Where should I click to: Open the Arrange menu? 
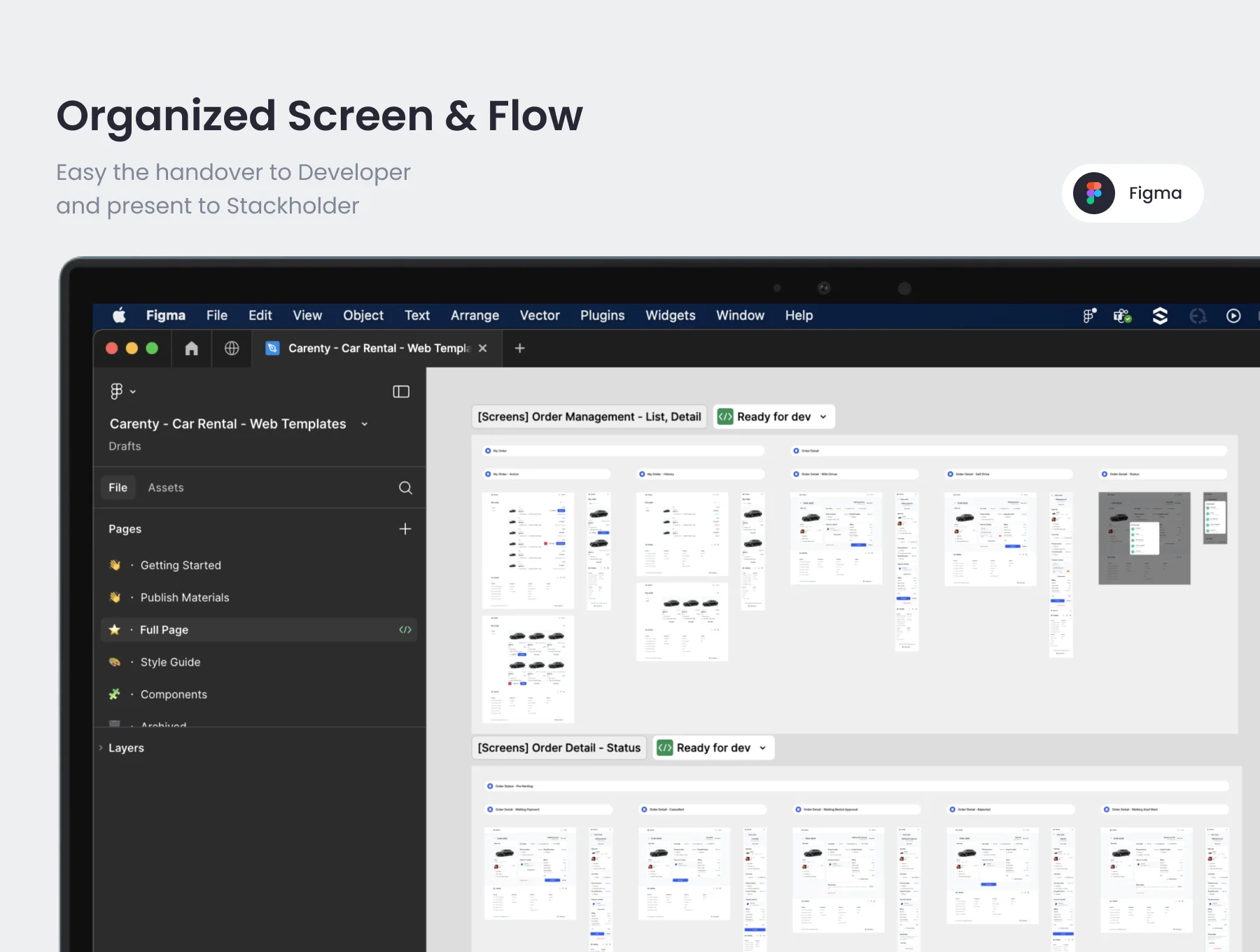pos(475,316)
